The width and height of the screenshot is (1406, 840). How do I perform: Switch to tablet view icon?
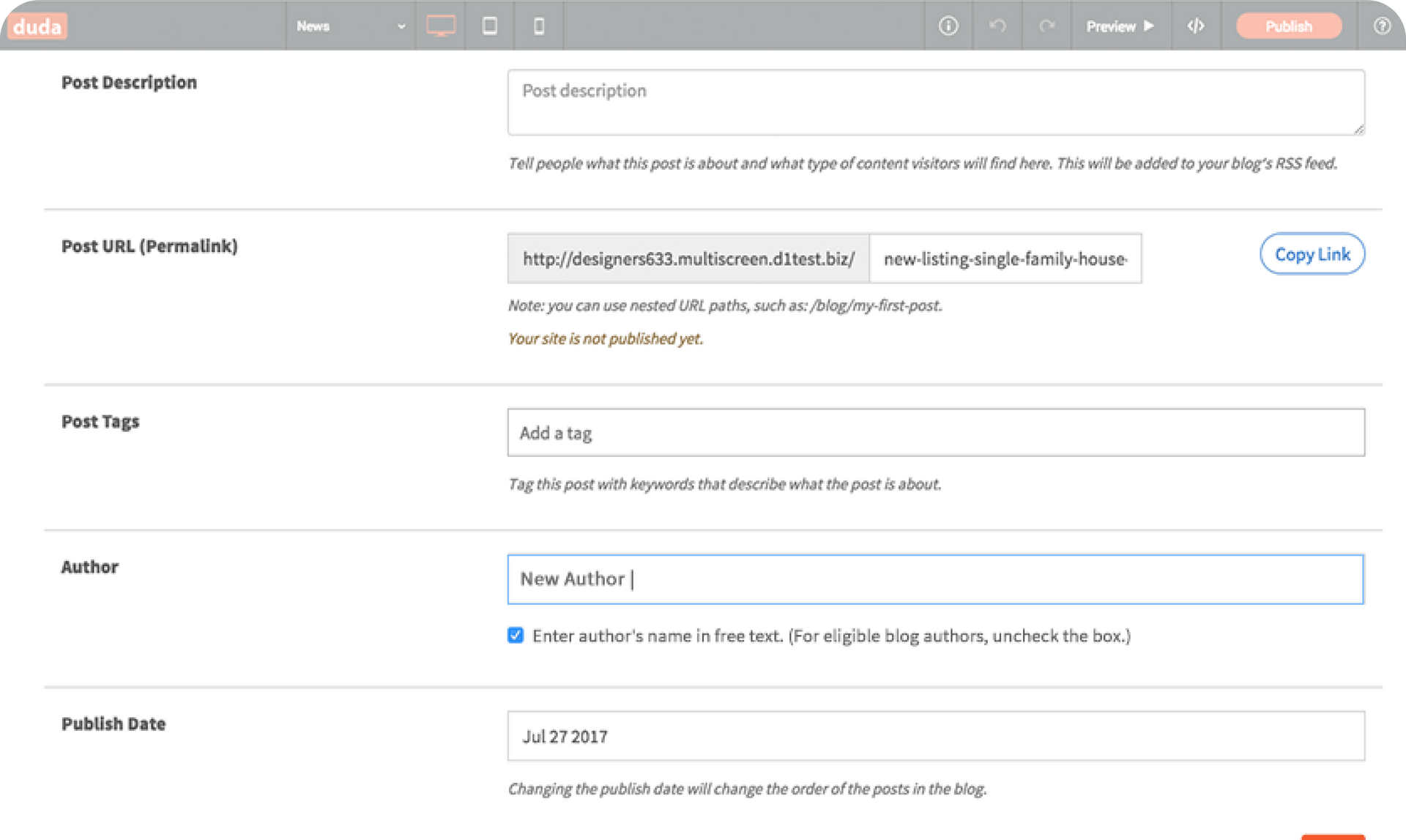490,26
